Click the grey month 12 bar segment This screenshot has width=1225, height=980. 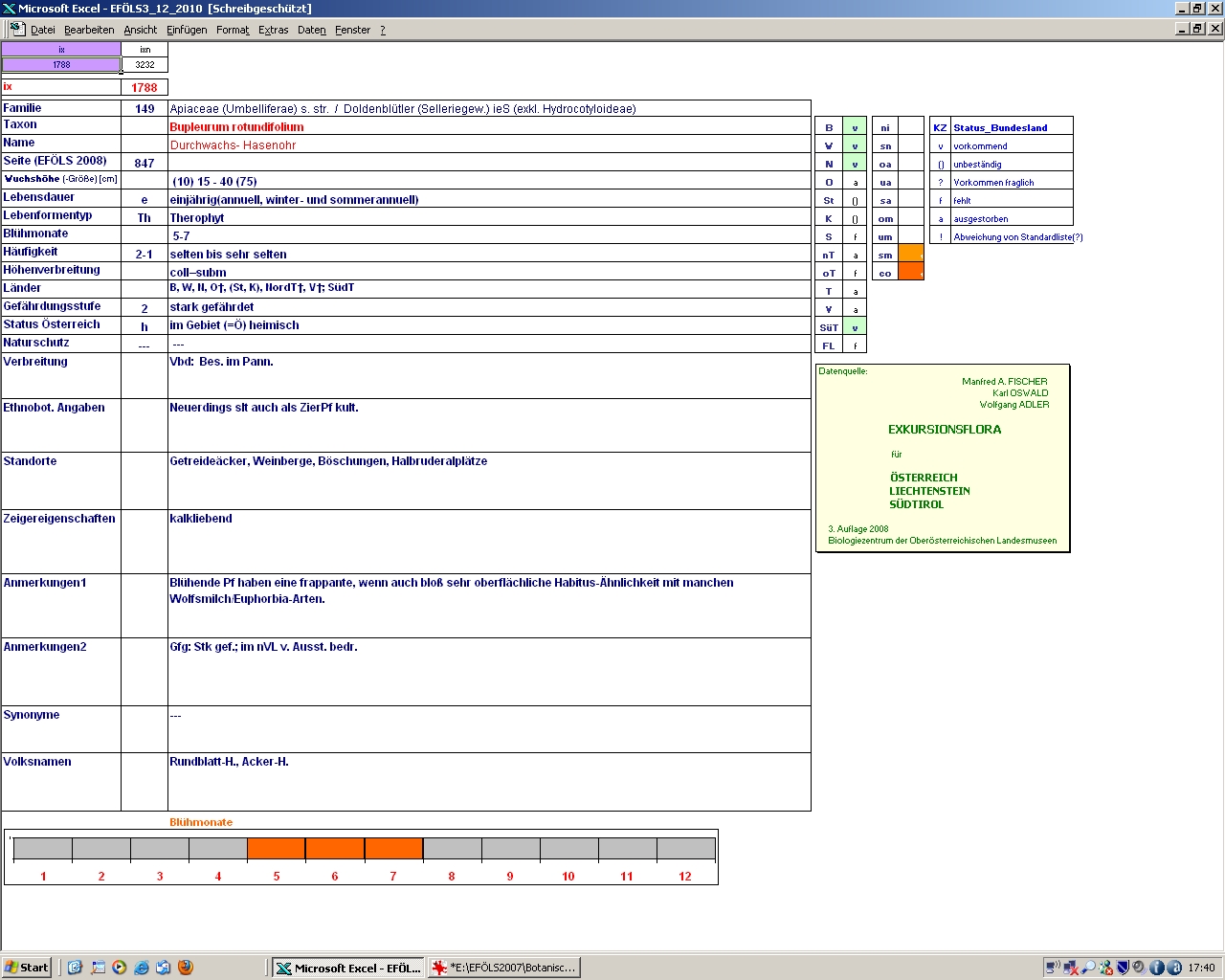click(x=685, y=848)
